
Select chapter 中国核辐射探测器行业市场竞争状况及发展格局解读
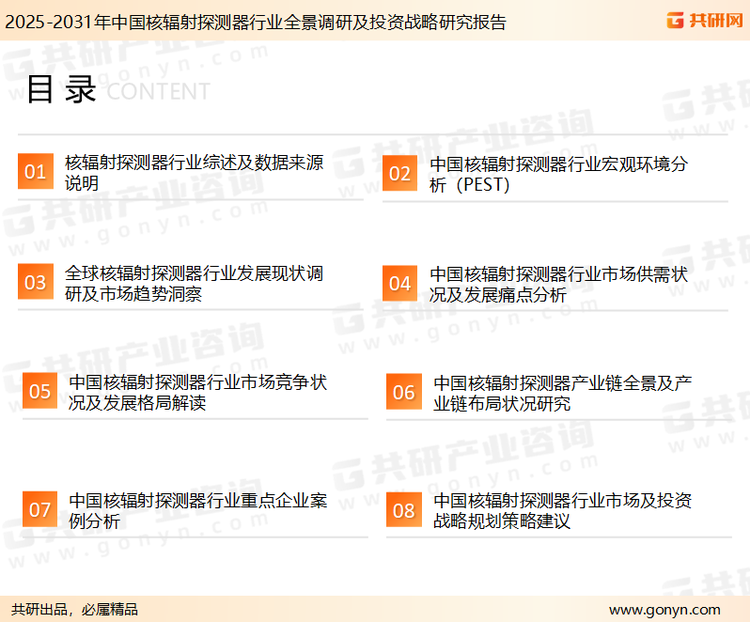[198, 392]
